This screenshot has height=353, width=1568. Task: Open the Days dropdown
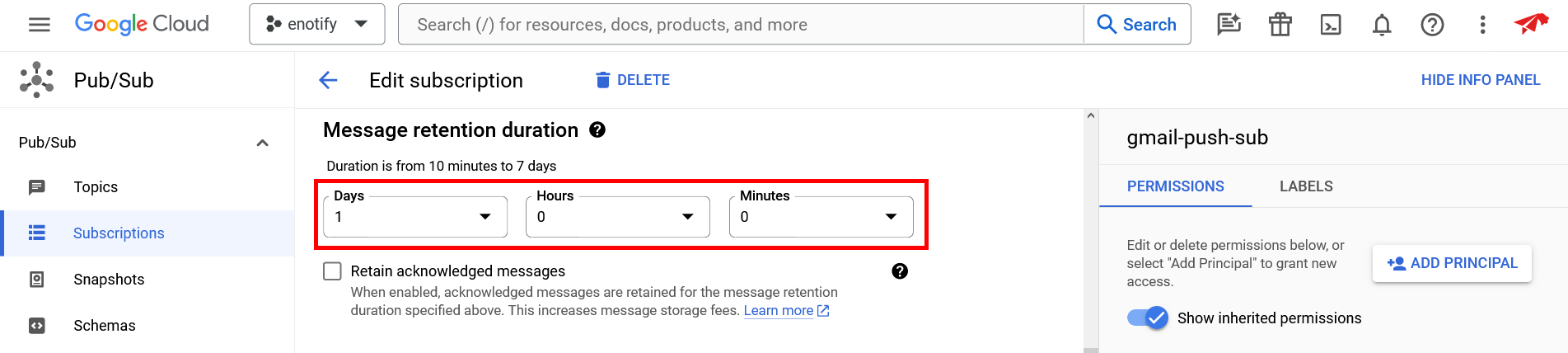tap(414, 217)
